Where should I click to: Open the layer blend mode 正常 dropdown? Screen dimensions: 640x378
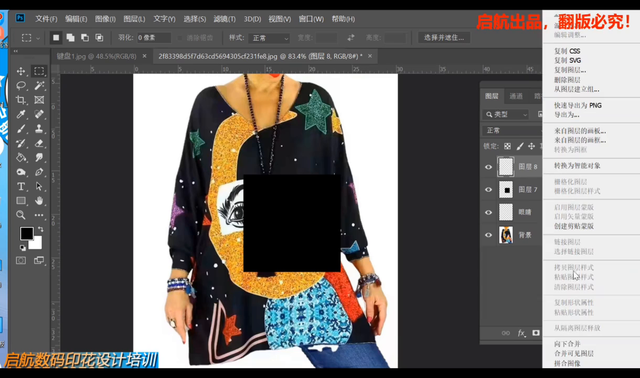click(x=512, y=131)
